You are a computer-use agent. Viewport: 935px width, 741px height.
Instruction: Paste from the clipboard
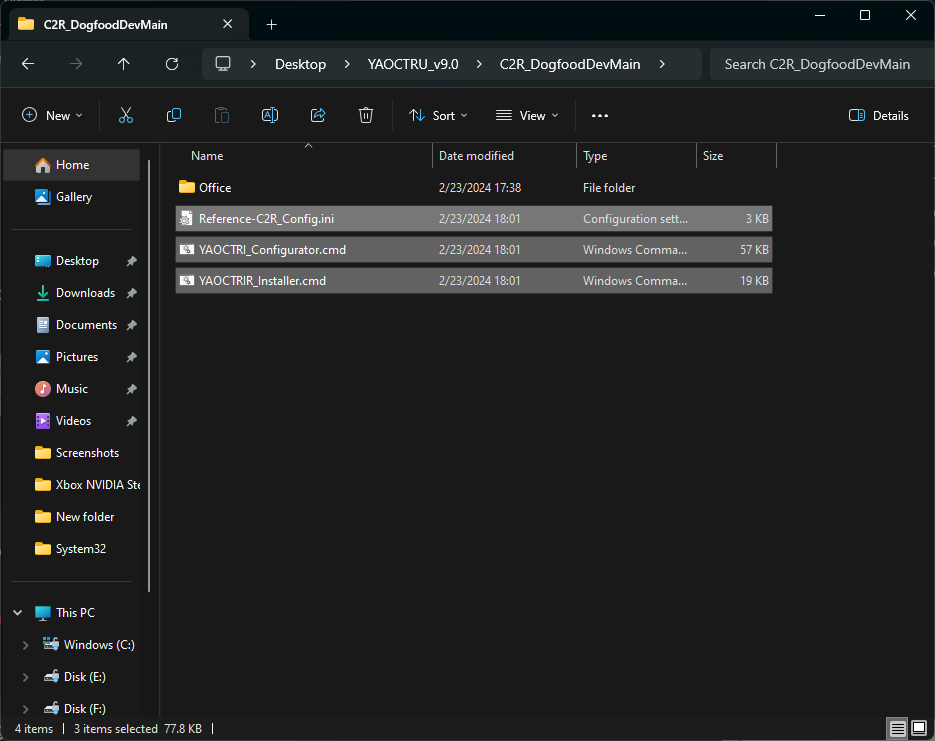tap(221, 115)
